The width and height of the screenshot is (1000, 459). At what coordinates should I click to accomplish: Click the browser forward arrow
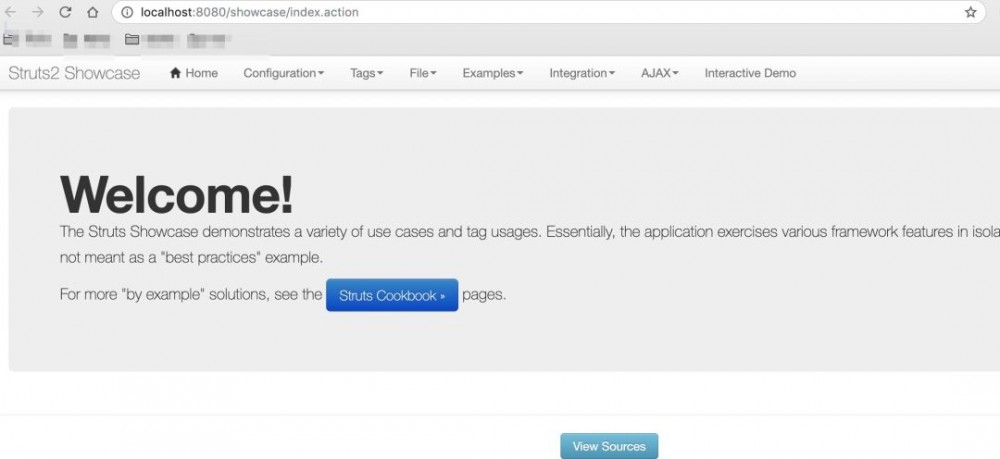(38, 12)
